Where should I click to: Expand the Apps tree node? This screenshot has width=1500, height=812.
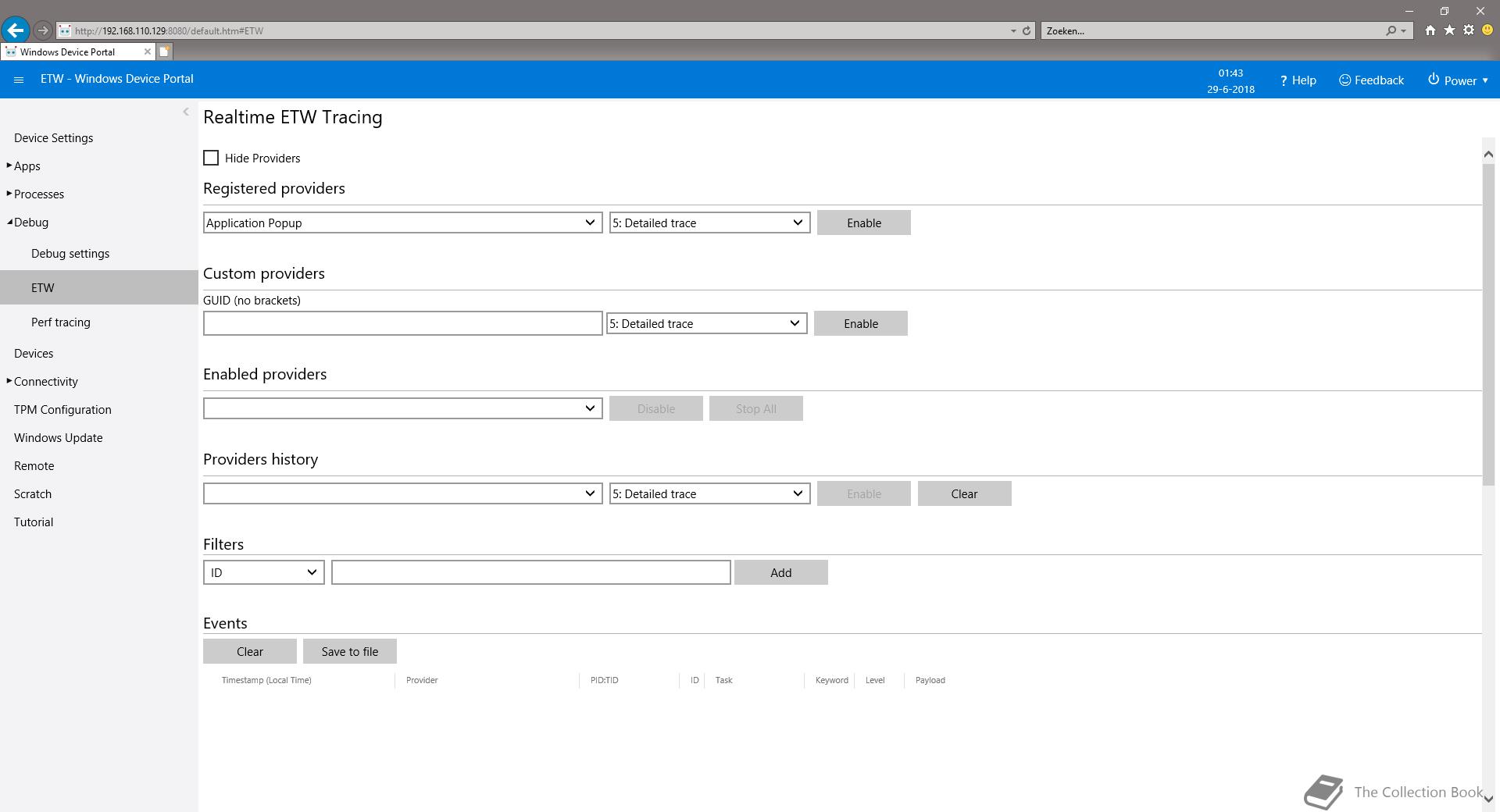tap(9, 166)
